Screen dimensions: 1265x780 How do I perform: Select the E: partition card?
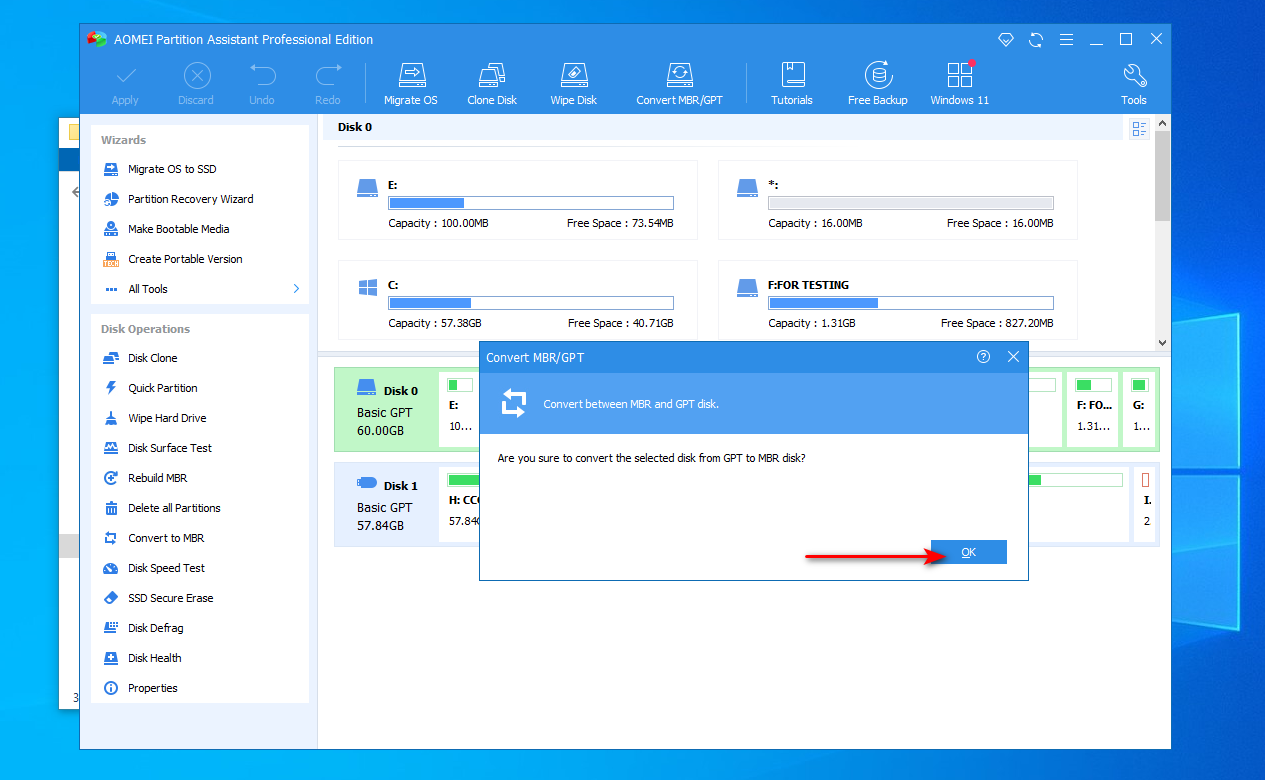[517, 200]
